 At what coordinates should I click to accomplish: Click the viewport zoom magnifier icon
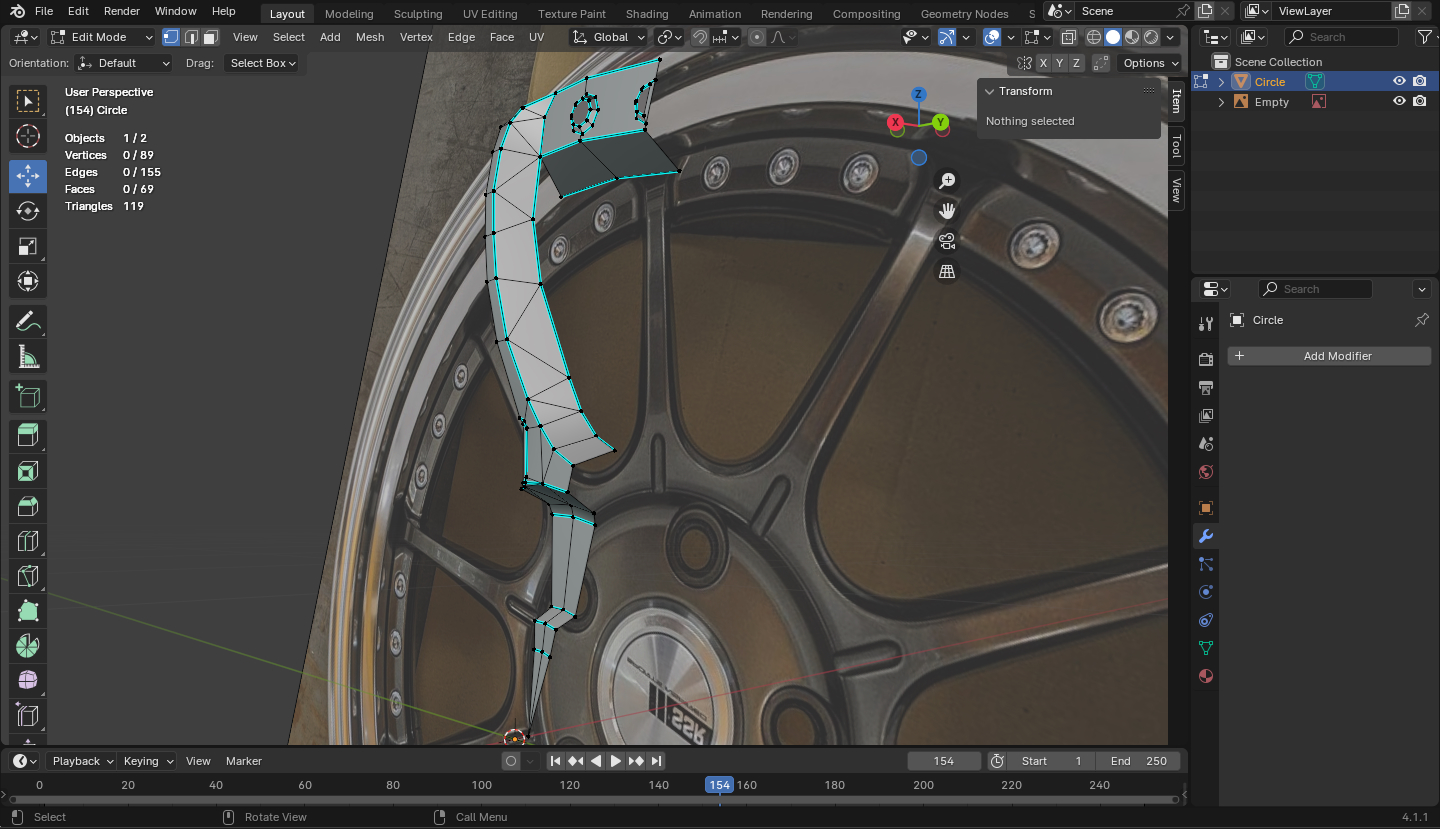point(947,181)
